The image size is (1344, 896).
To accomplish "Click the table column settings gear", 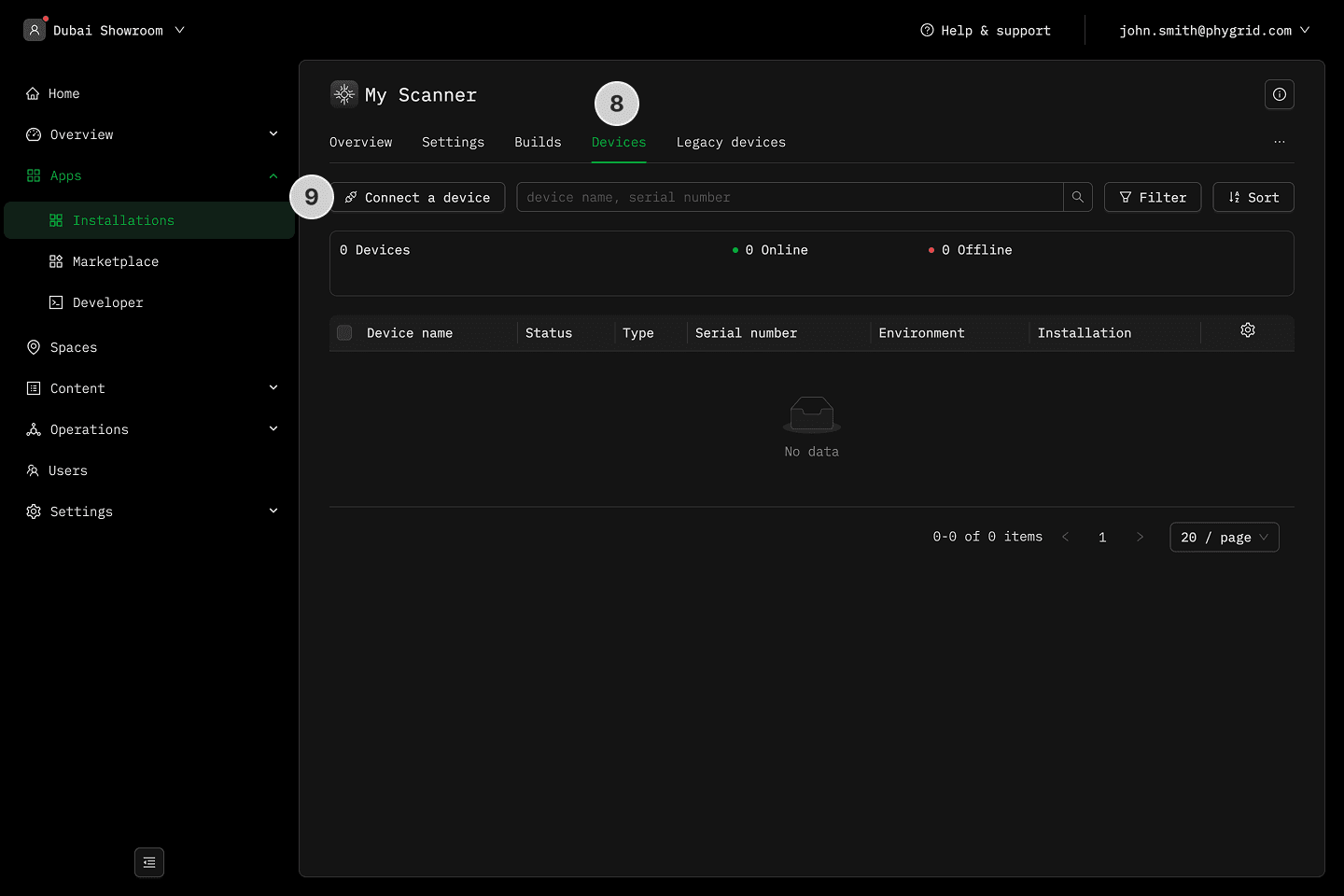I will coord(1248,330).
